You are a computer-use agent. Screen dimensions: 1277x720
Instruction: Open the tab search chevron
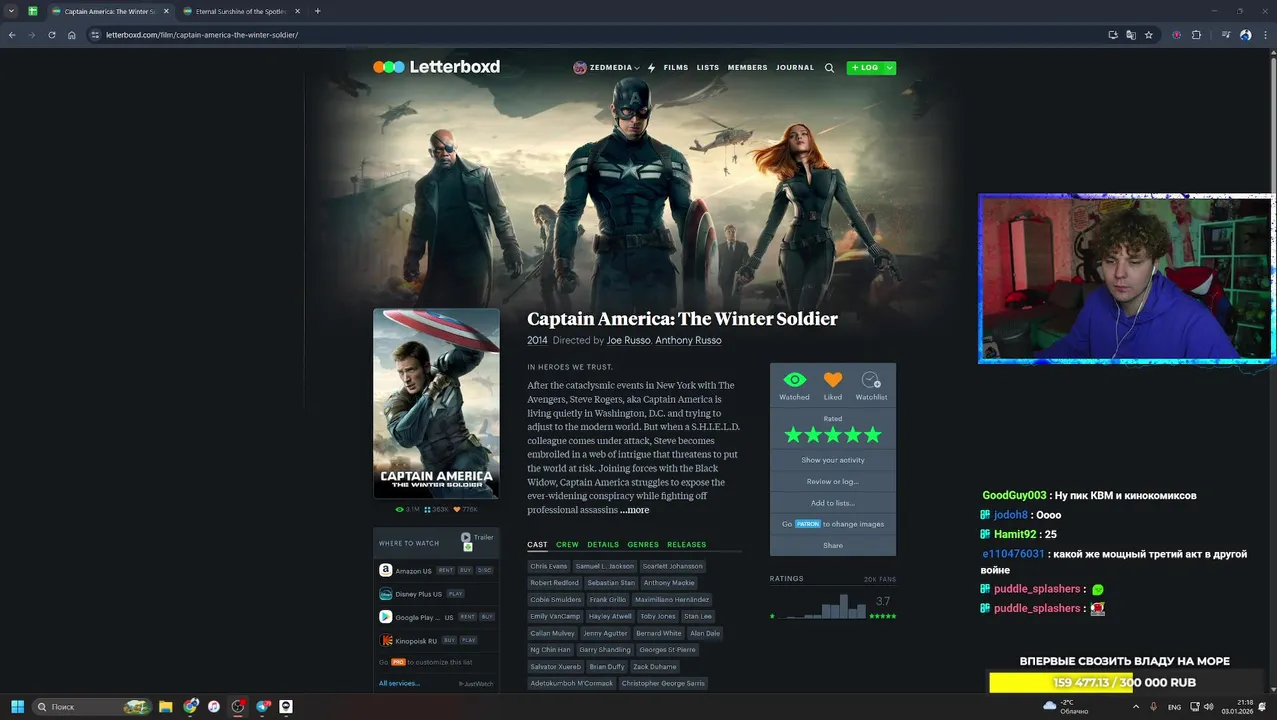pos(11,11)
